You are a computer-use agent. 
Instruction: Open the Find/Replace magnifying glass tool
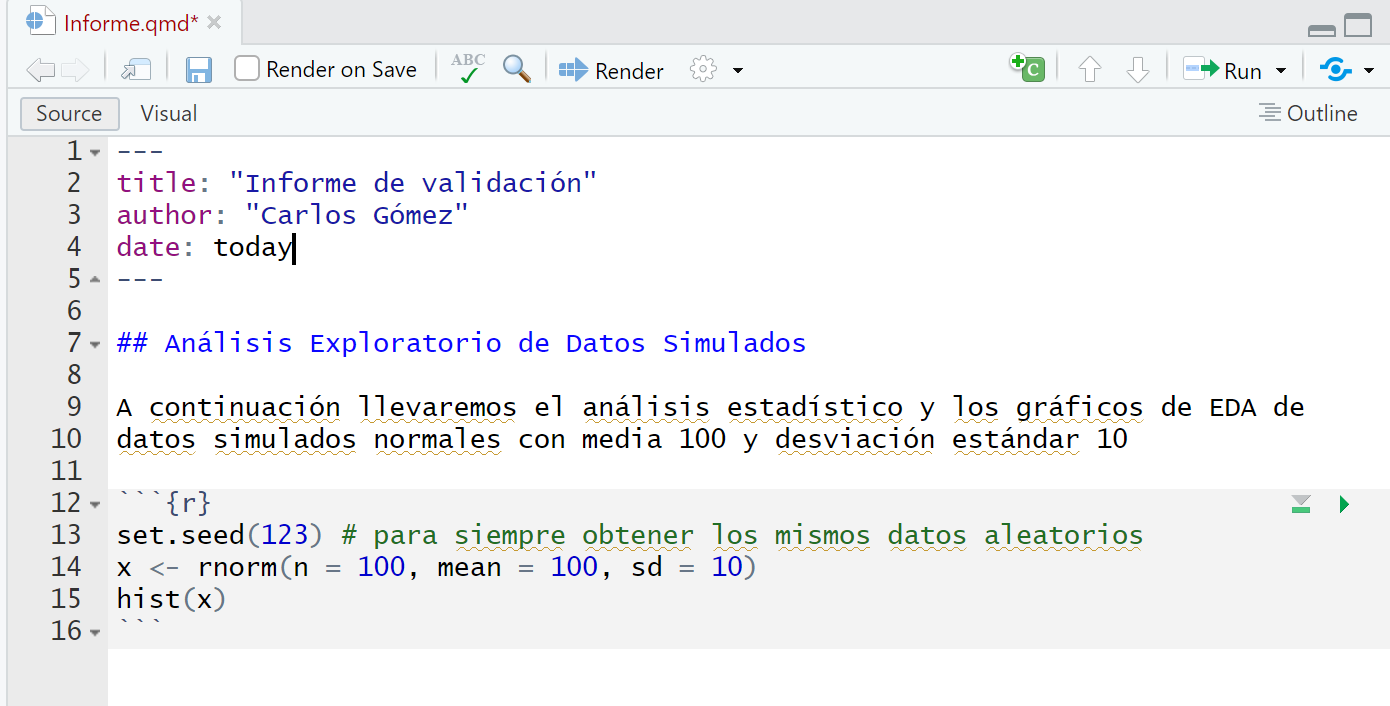point(516,69)
